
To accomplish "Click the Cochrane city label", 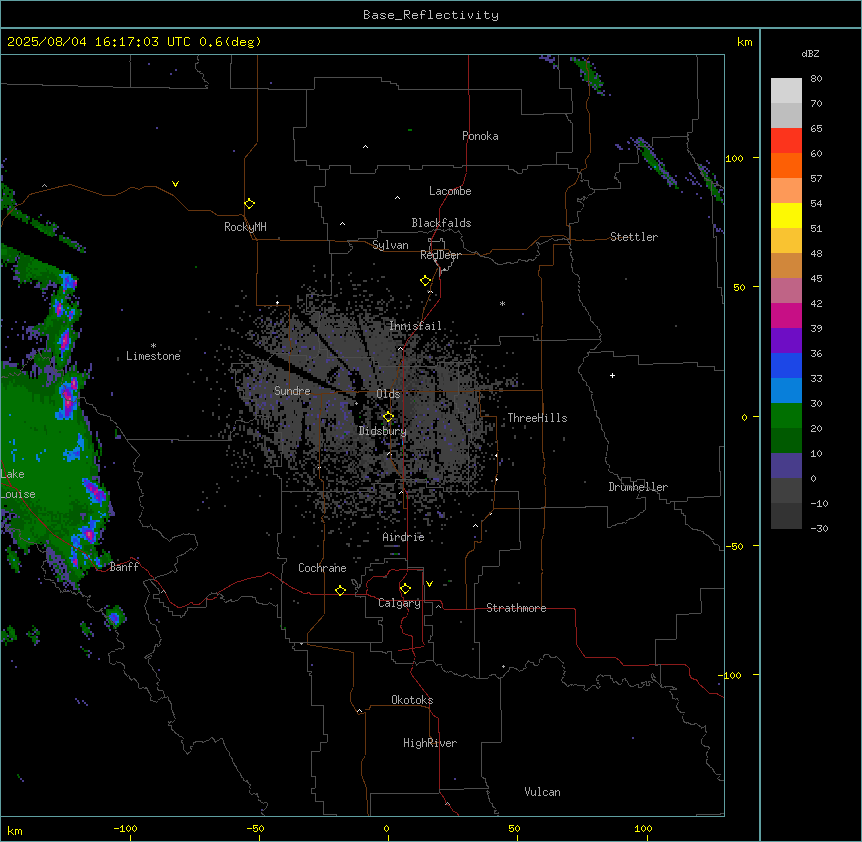I will pos(322,568).
